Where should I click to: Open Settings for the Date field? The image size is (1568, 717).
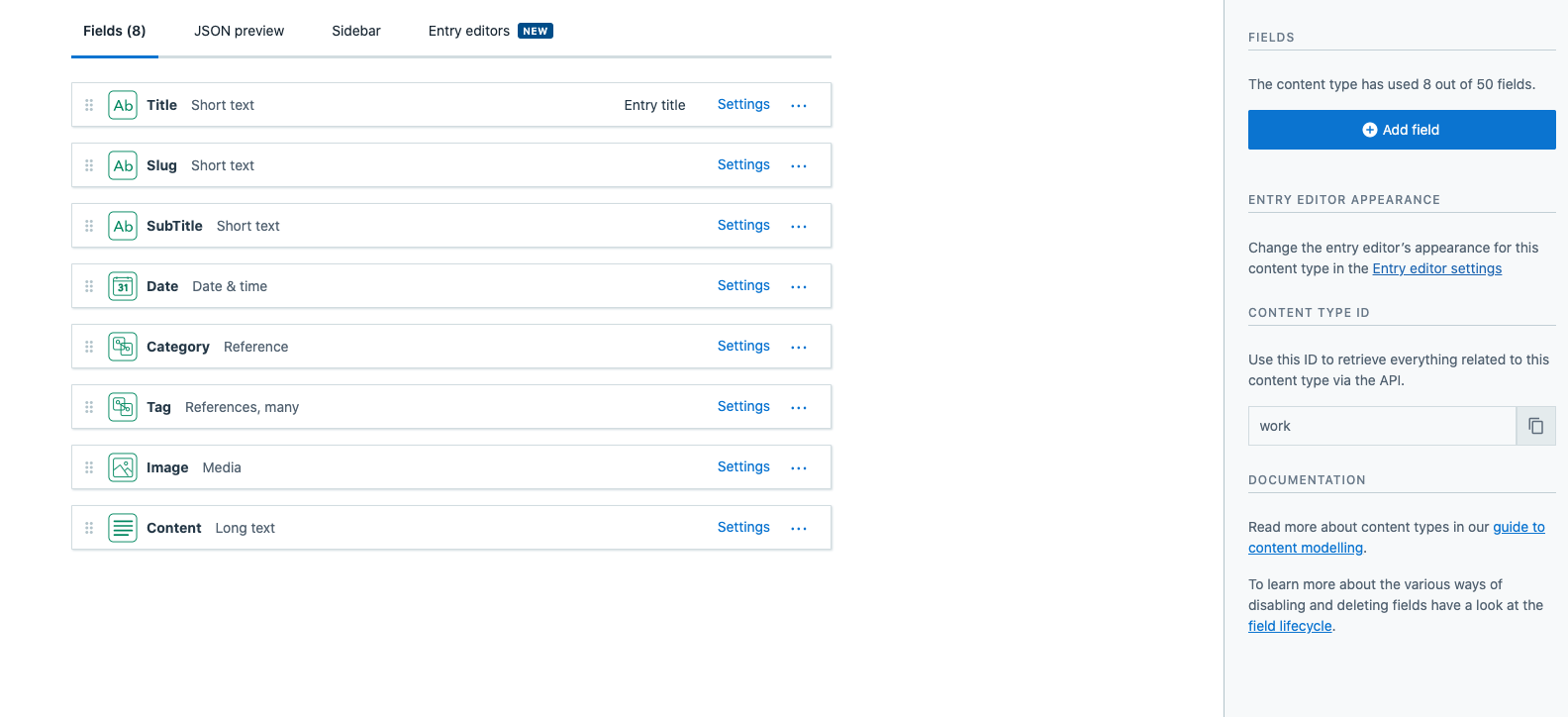coord(743,285)
